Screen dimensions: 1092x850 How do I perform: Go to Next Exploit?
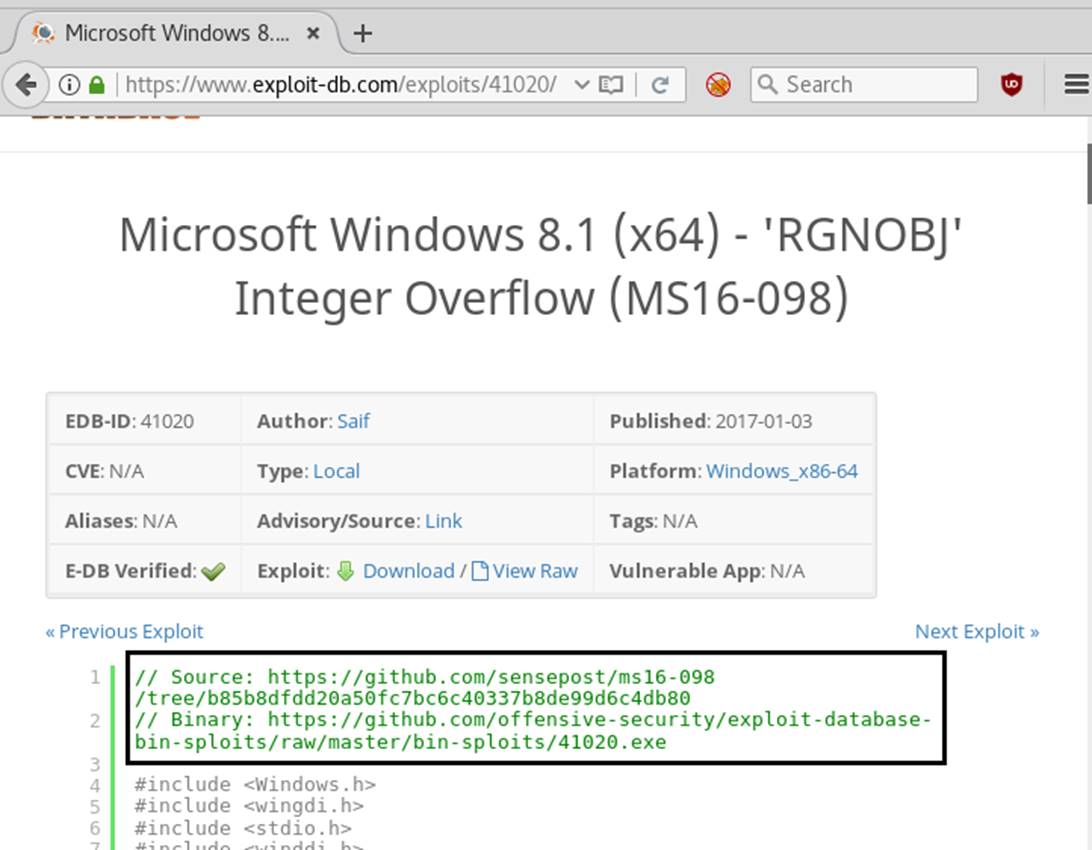point(976,631)
